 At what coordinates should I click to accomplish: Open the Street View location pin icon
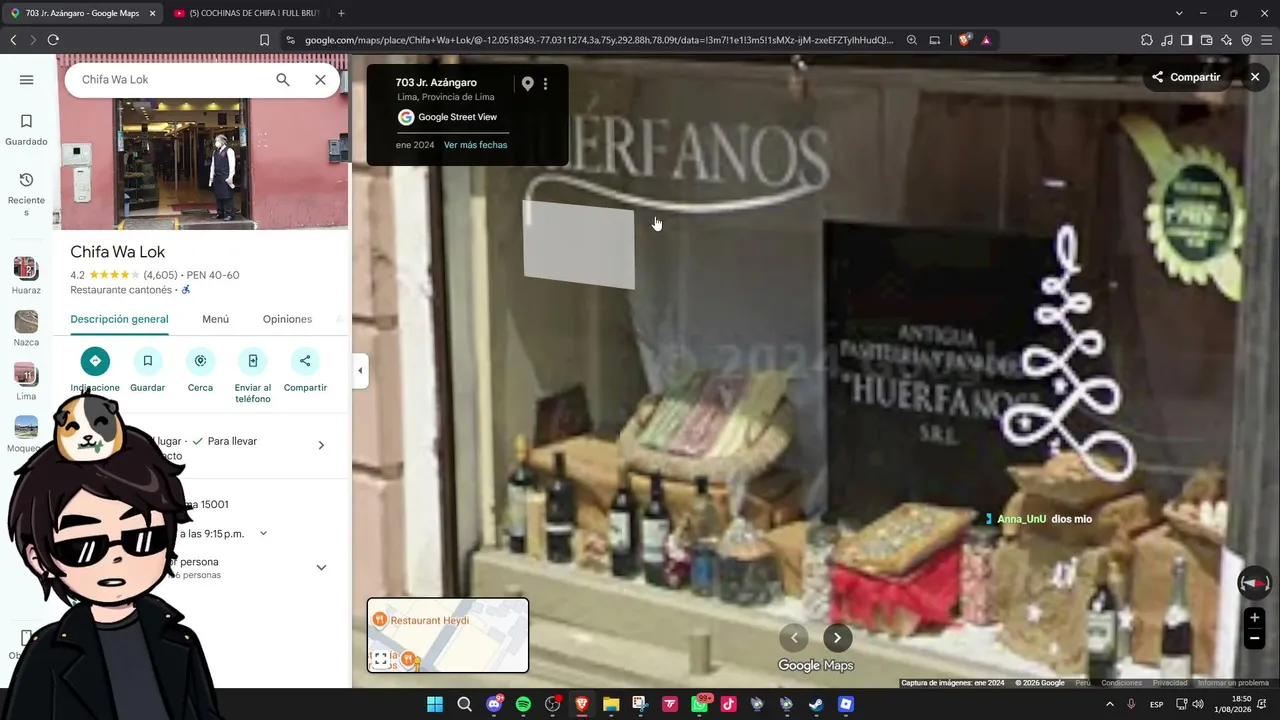tap(527, 84)
